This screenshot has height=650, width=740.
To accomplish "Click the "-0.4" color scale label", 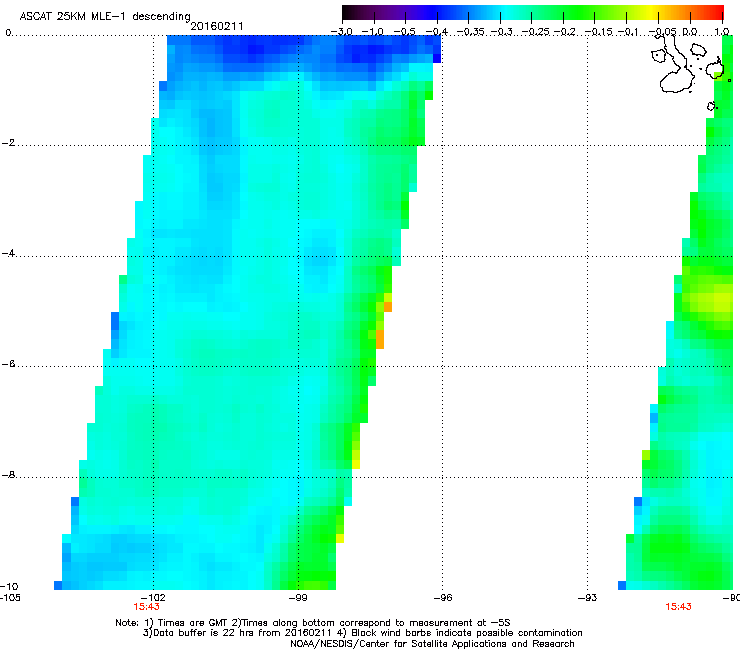I will coord(437,32).
